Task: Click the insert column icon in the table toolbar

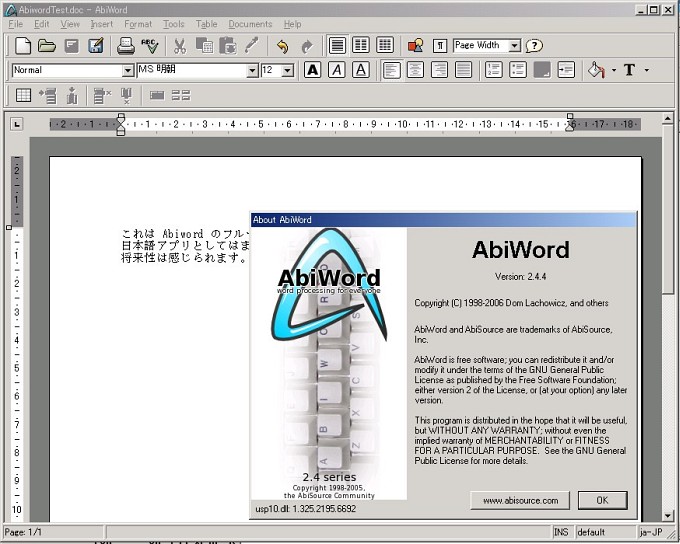Action: point(72,95)
